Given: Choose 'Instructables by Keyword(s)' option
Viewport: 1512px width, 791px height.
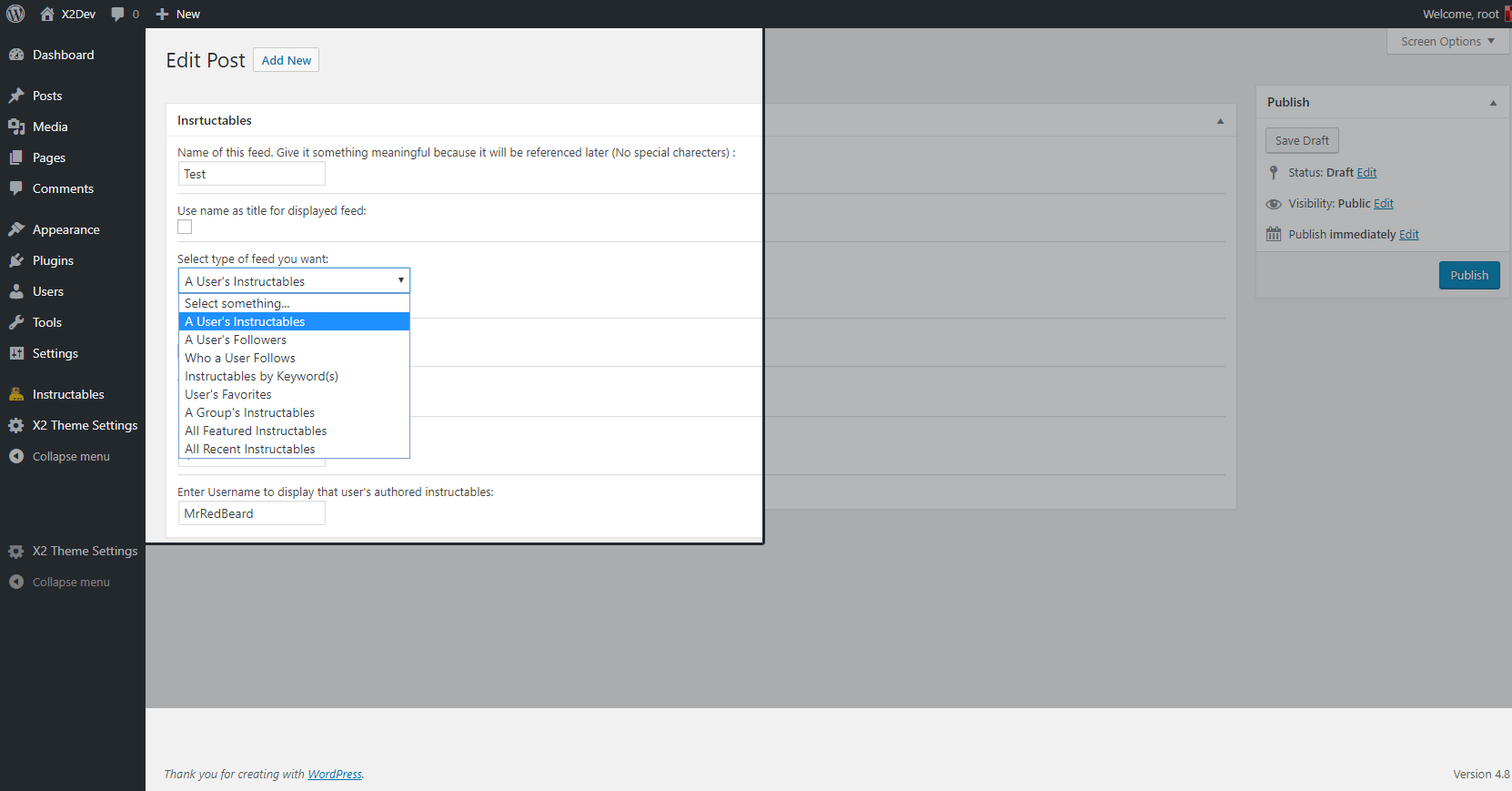Looking at the screenshot, I should pos(294,376).
